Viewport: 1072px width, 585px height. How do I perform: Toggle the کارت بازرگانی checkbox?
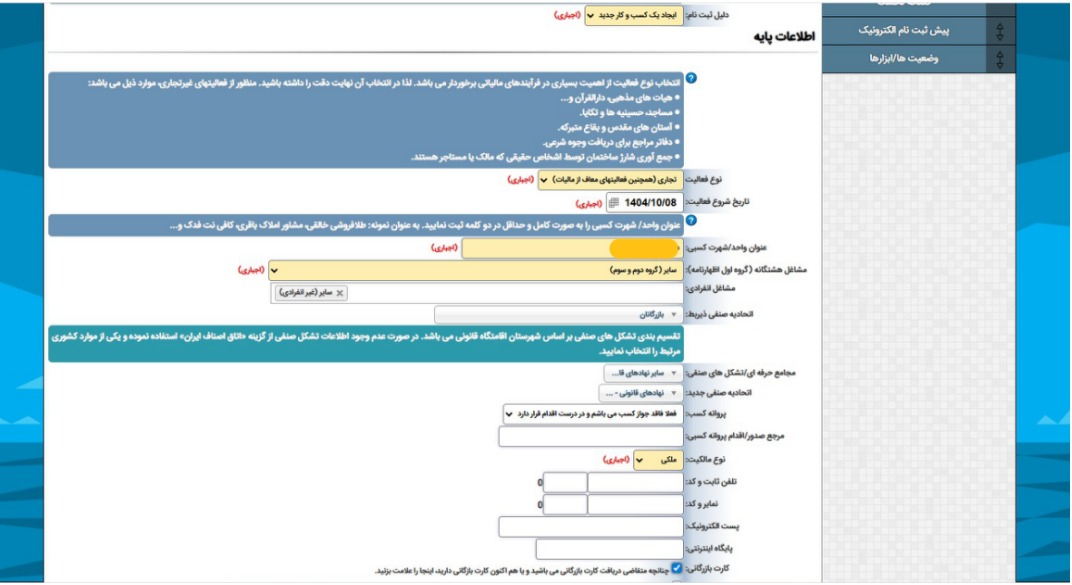pos(677,568)
